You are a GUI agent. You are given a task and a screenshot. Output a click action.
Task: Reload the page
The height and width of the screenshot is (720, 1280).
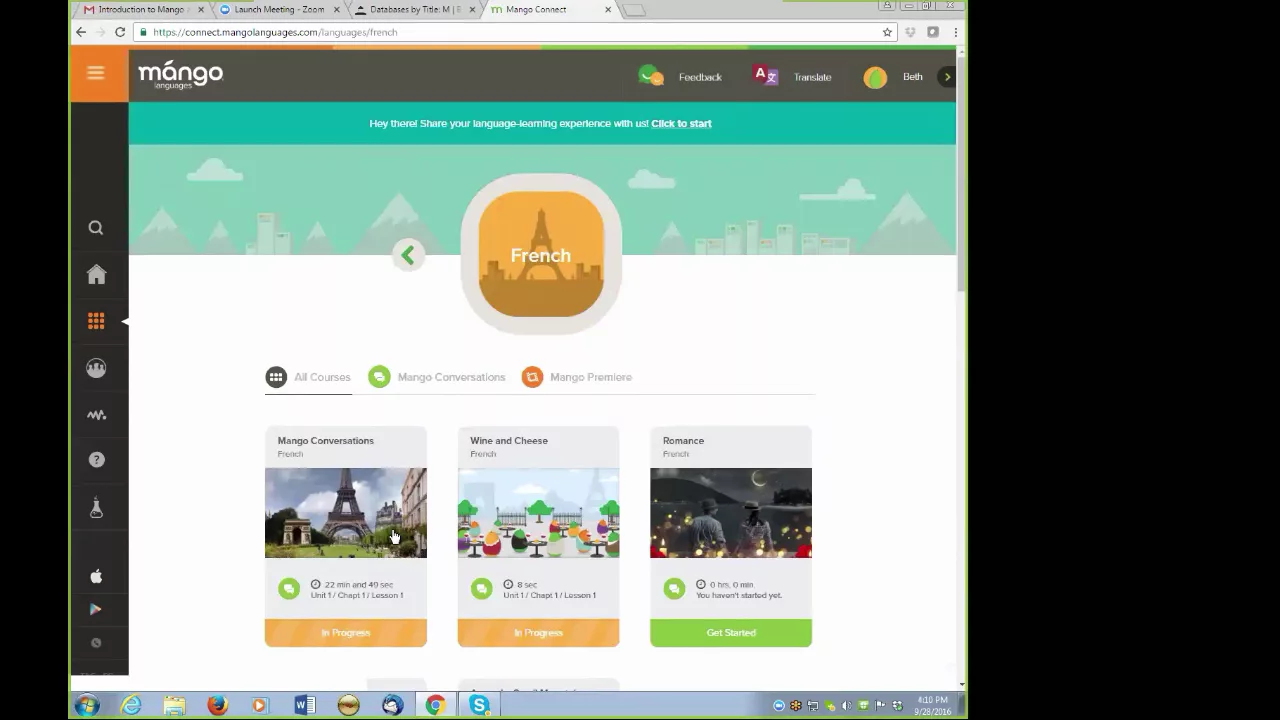(x=120, y=32)
